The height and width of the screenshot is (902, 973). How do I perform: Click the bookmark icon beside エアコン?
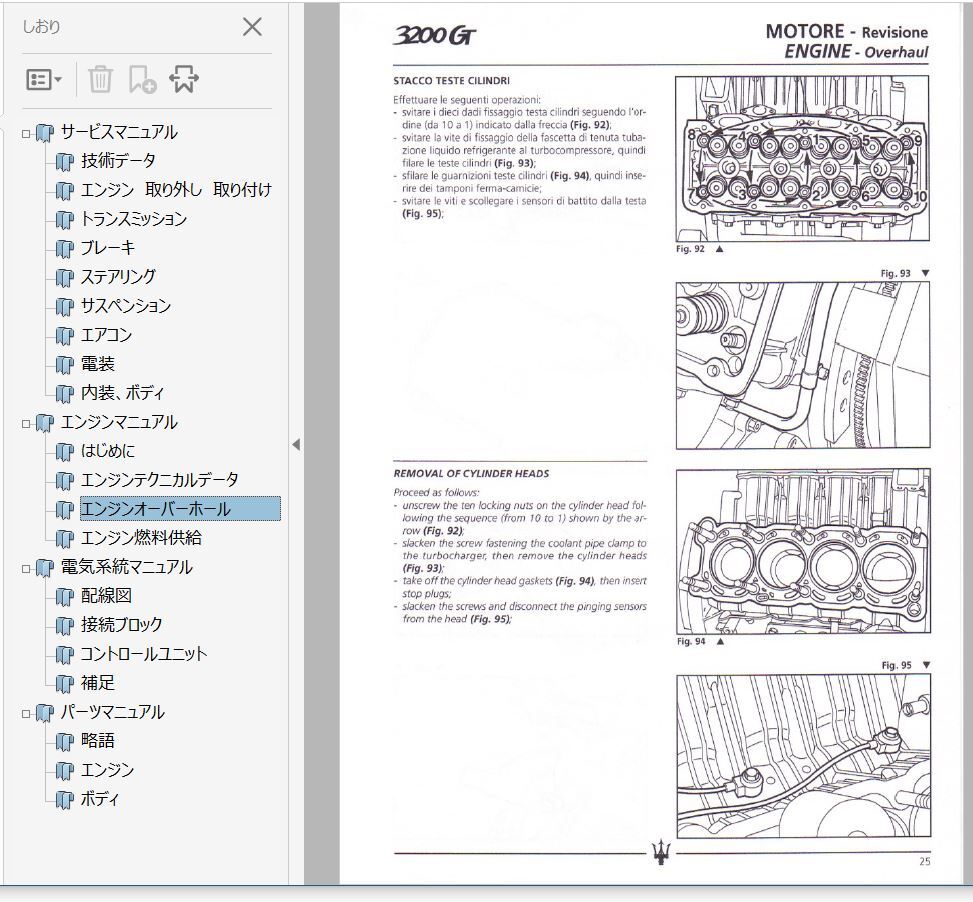coord(65,336)
